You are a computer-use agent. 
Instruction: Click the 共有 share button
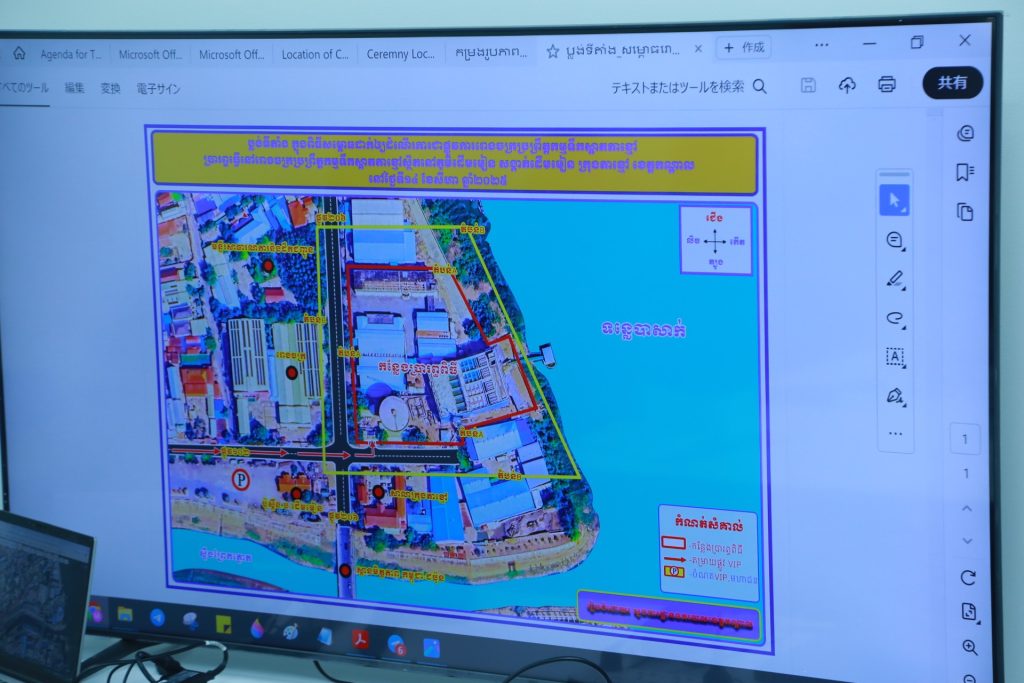coord(952,83)
